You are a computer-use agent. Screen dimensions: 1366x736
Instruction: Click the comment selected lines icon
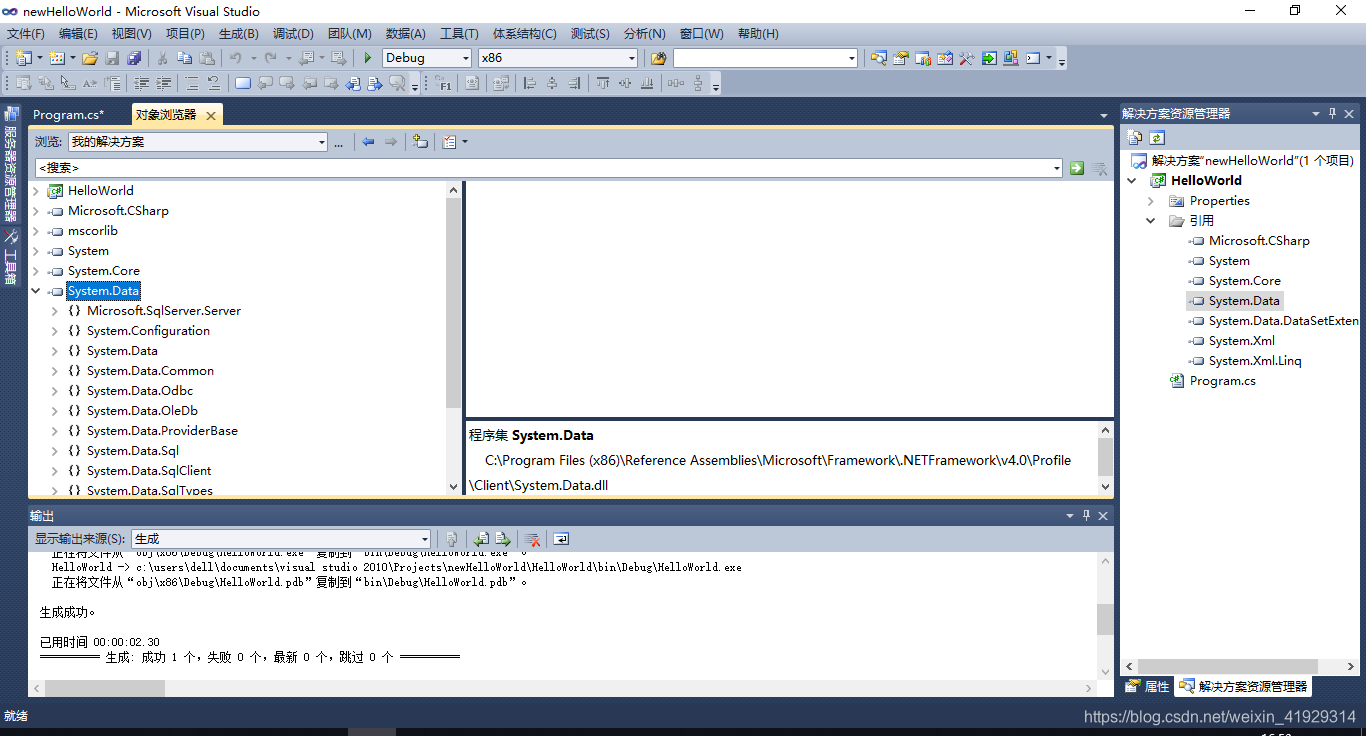[192, 83]
